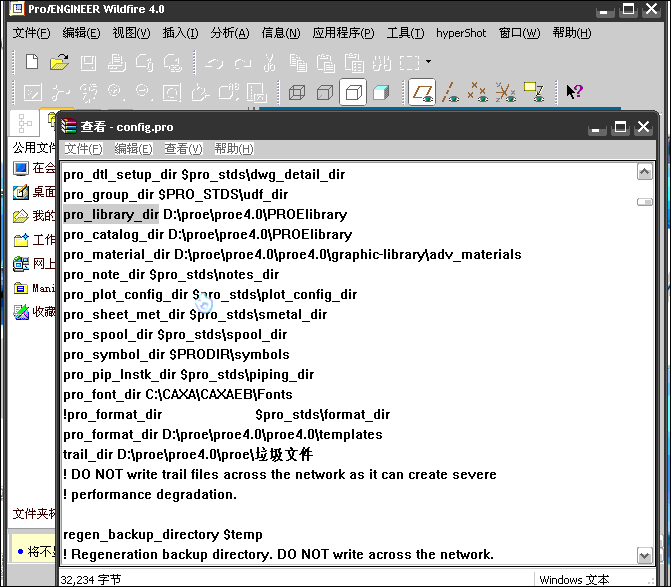
Task: Open the 视图(V) menu
Action: point(131,33)
